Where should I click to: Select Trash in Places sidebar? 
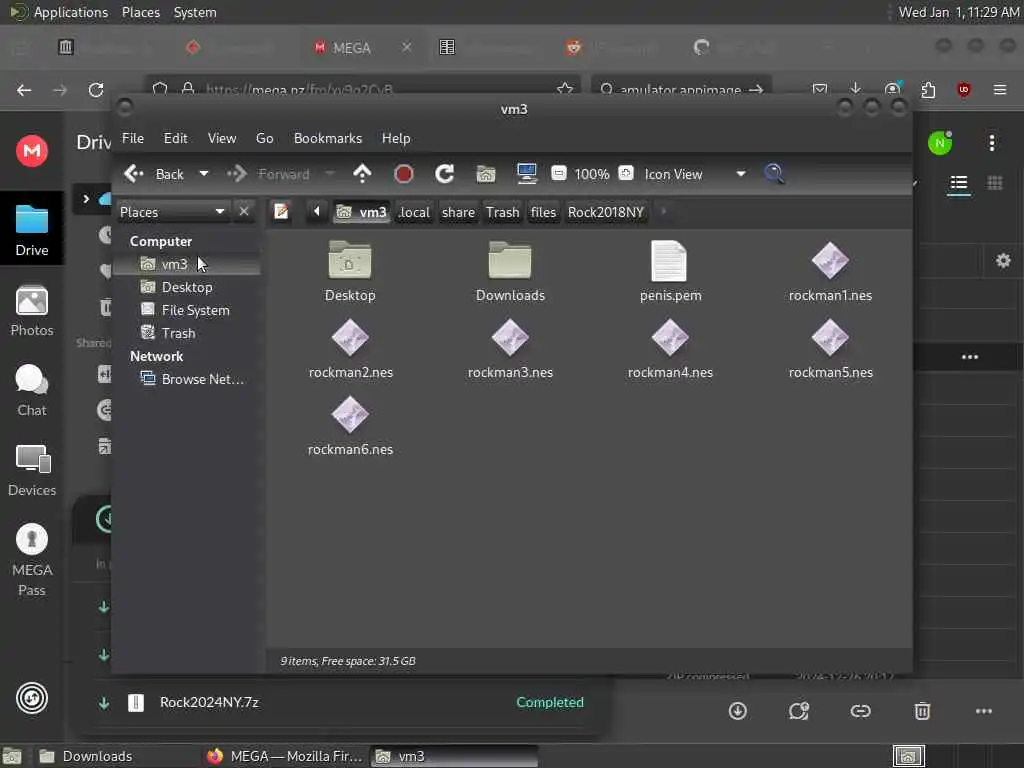click(187, 333)
